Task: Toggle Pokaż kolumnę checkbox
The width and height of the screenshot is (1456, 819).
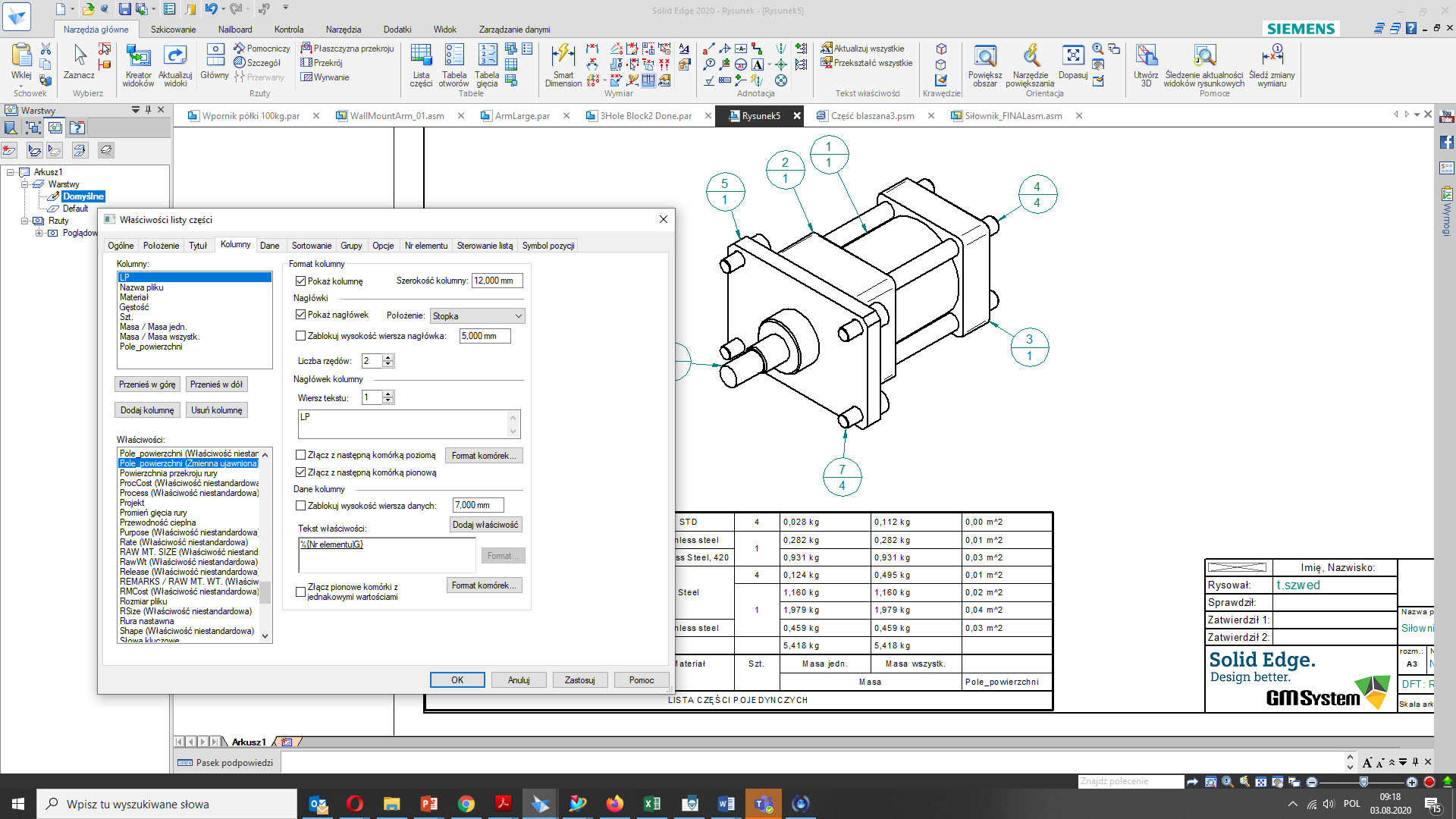Action: click(x=300, y=281)
